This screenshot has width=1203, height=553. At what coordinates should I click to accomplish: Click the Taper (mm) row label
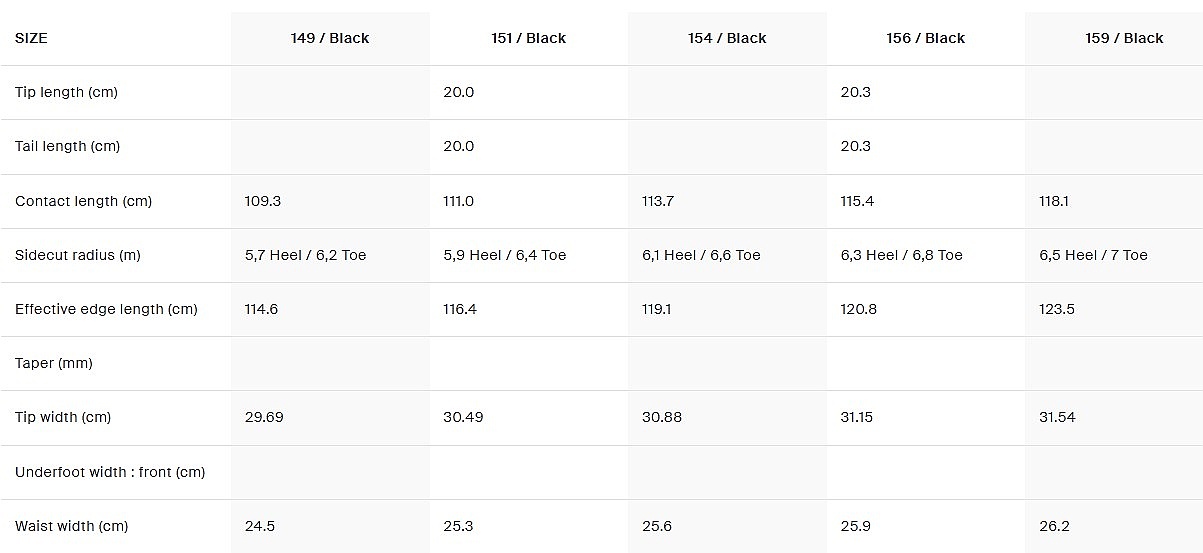[x=54, y=363]
